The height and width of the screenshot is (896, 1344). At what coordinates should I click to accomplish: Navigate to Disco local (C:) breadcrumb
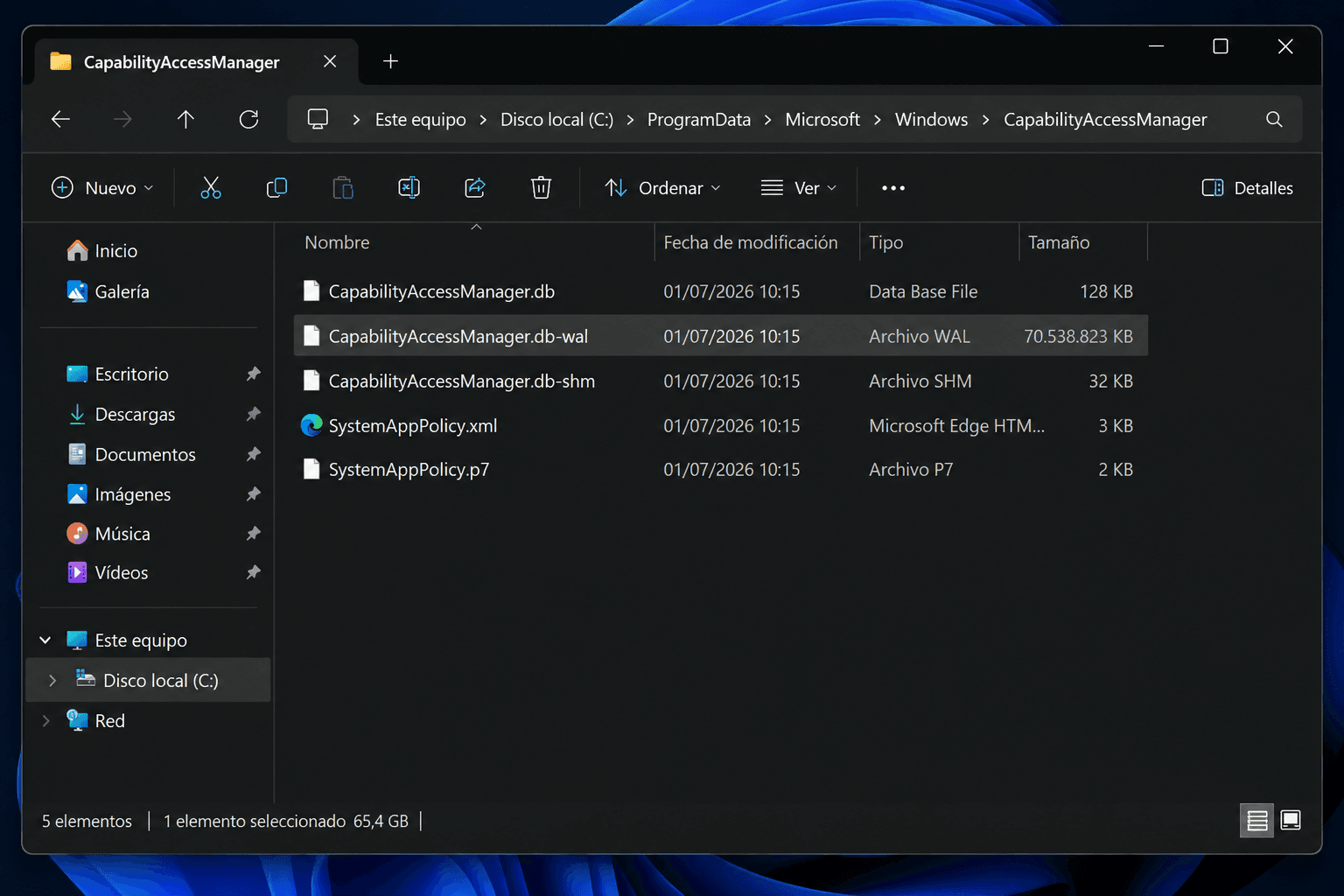point(556,120)
